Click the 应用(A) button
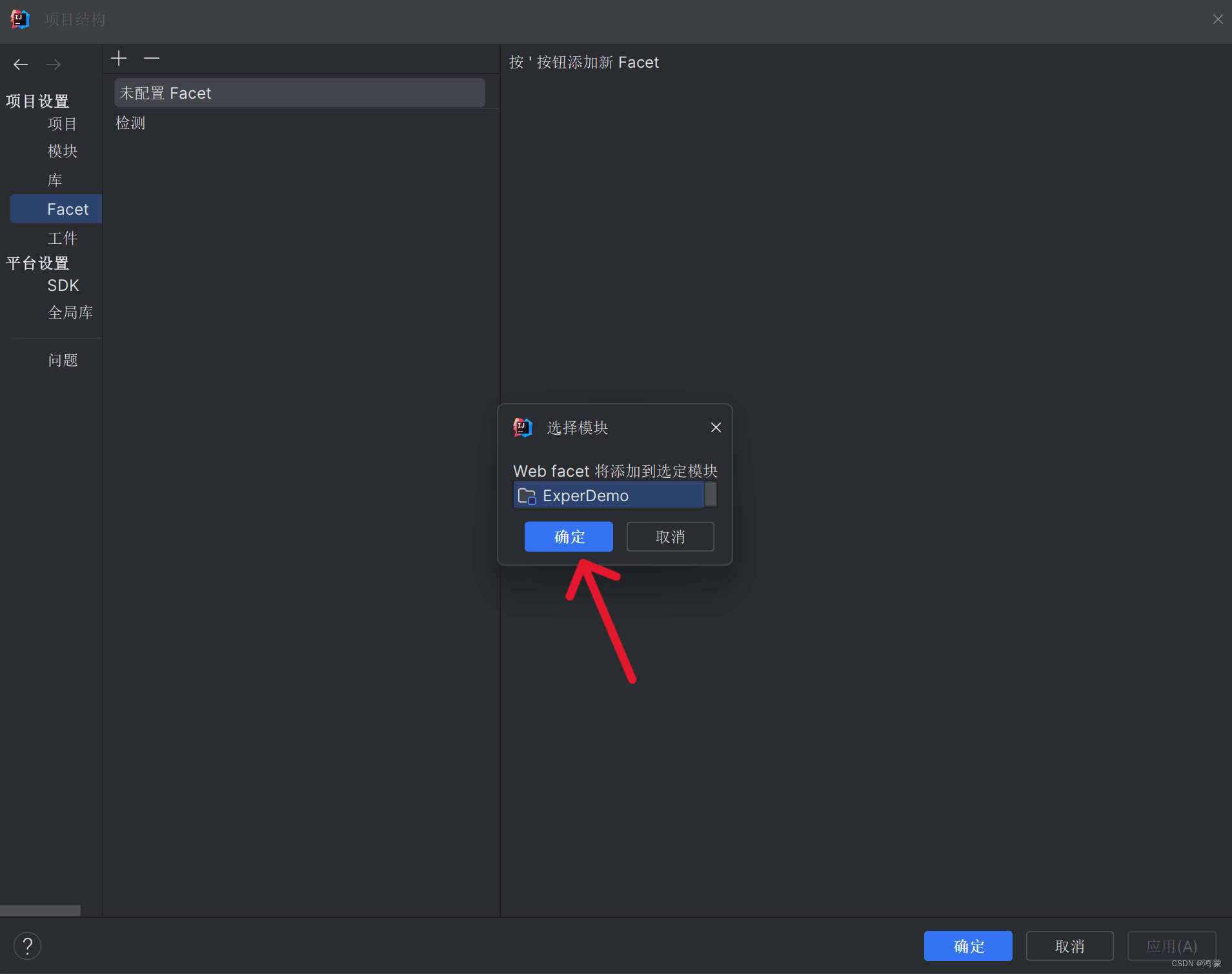Image resolution: width=1232 pixels, height=974 pixels. tap(1171, 946)
